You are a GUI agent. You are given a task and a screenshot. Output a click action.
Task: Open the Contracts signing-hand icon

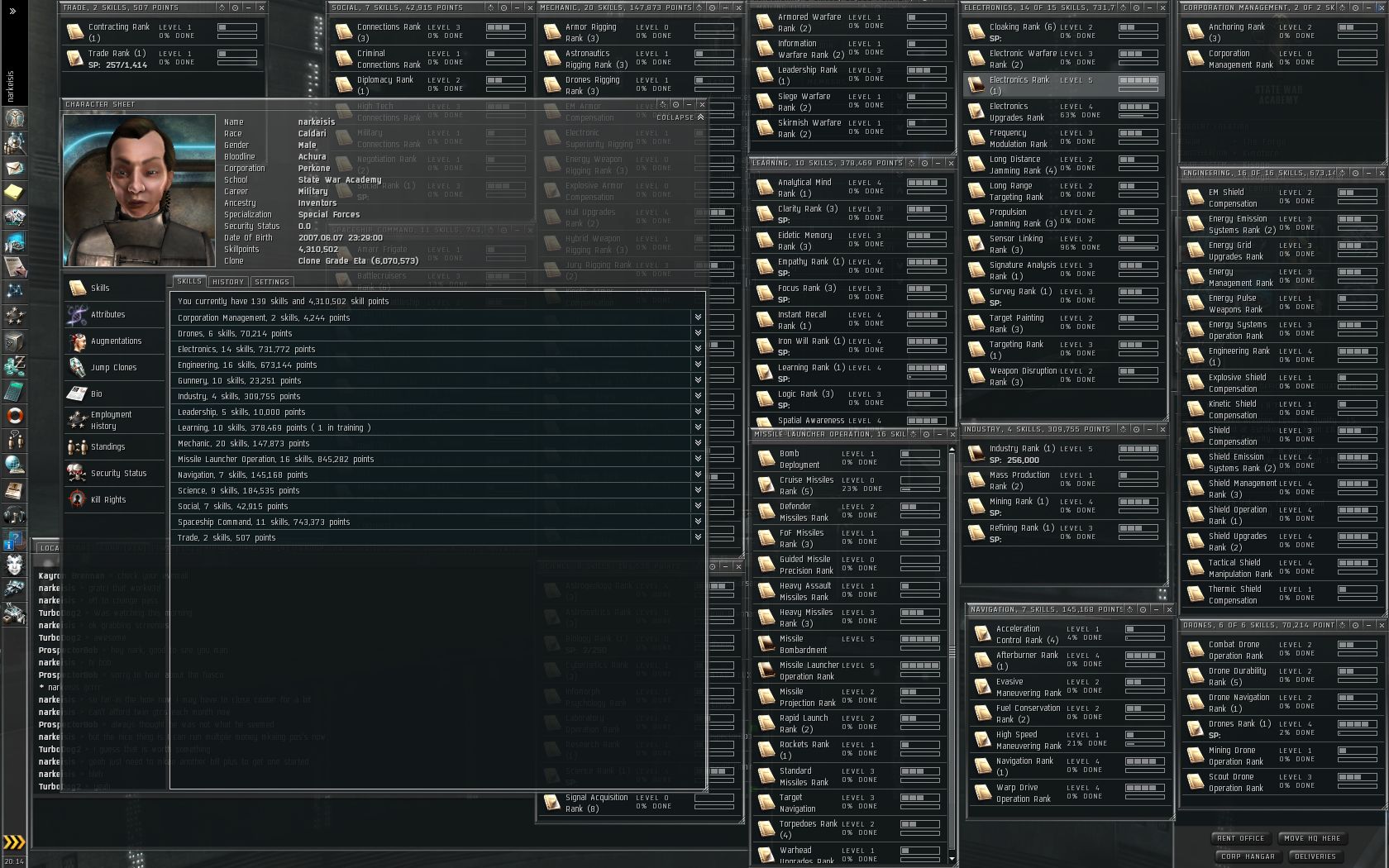pyautogui.click(x=14, y=267)
